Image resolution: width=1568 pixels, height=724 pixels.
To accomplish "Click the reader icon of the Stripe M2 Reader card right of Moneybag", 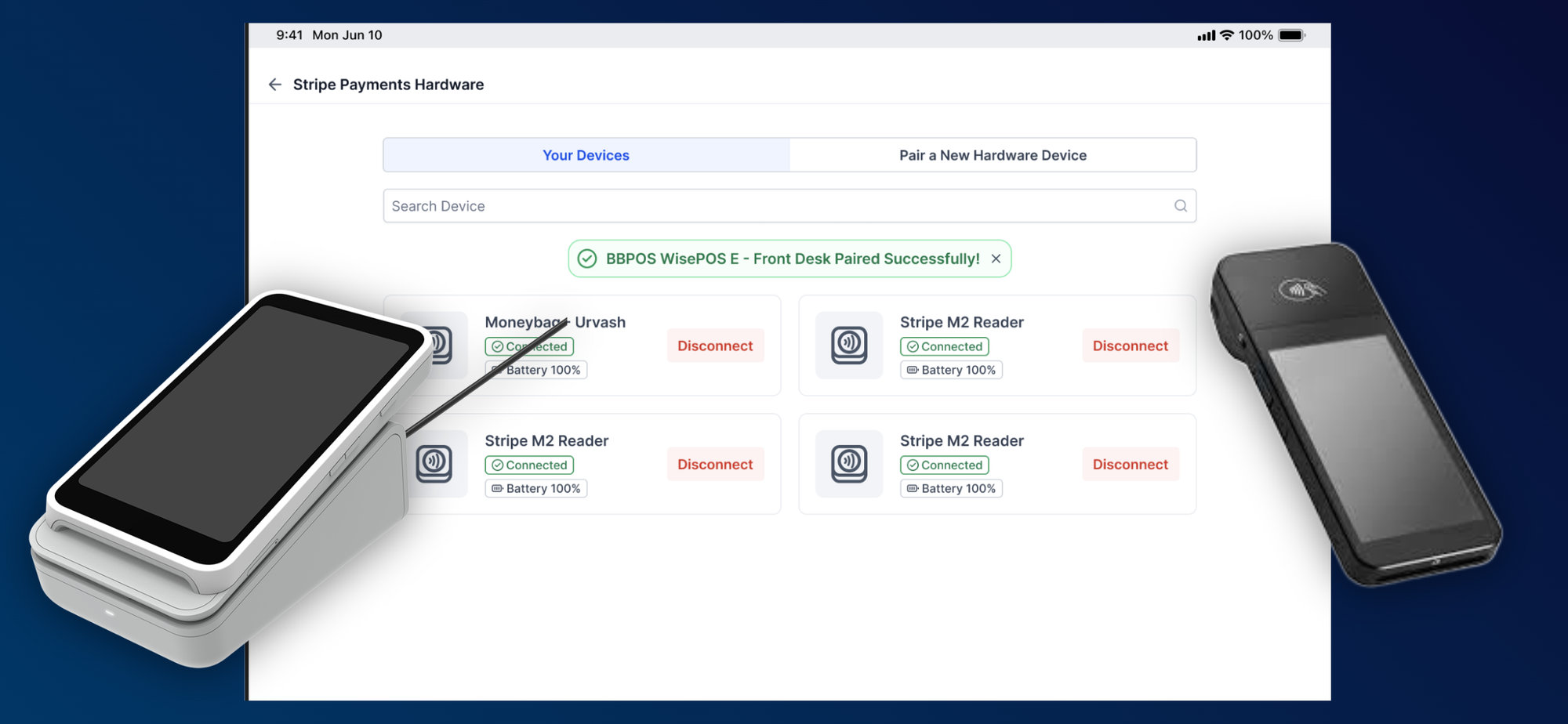I will 849,346.
